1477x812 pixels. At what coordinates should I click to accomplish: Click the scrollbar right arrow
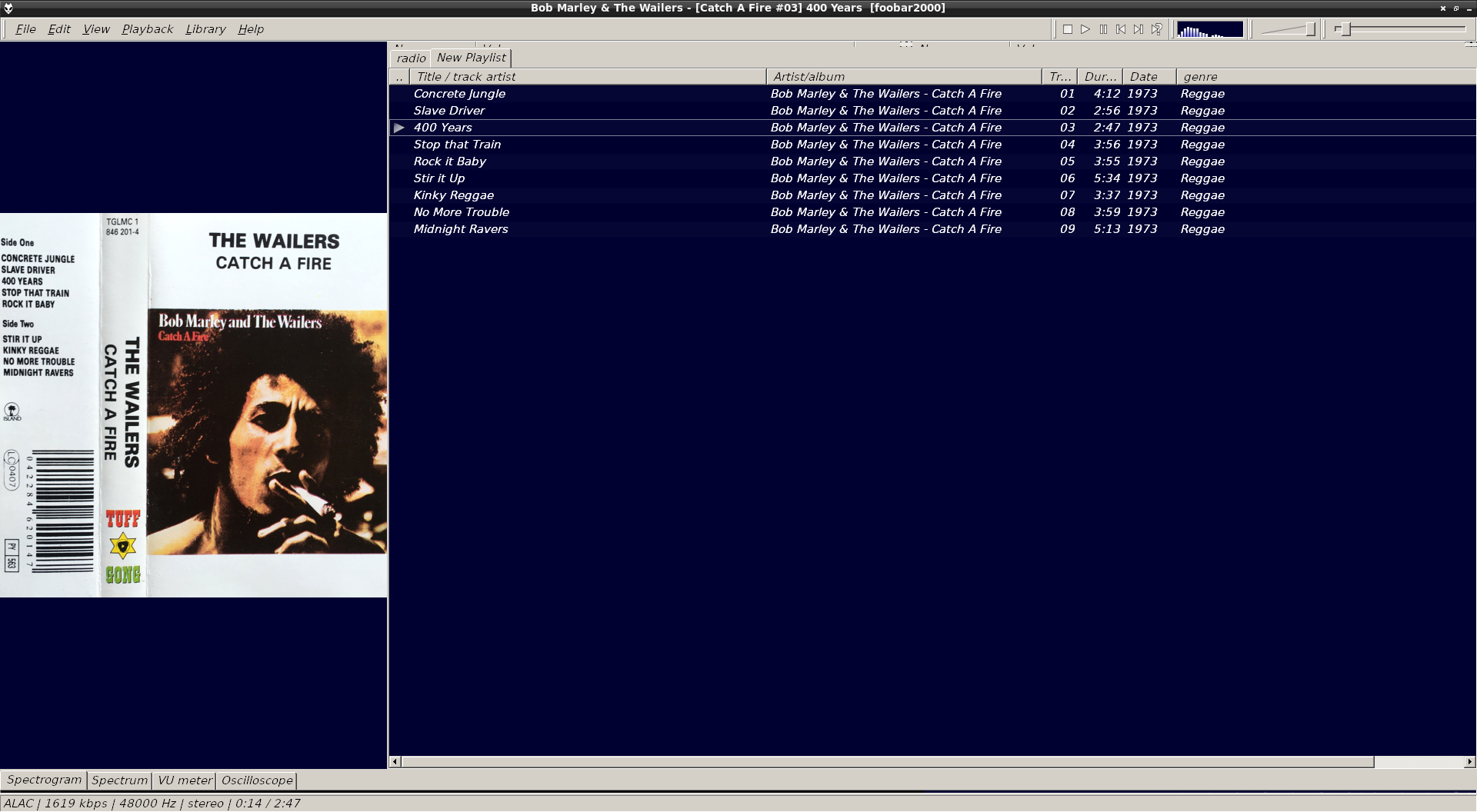pyautogui.click(x=1469, y=762)
